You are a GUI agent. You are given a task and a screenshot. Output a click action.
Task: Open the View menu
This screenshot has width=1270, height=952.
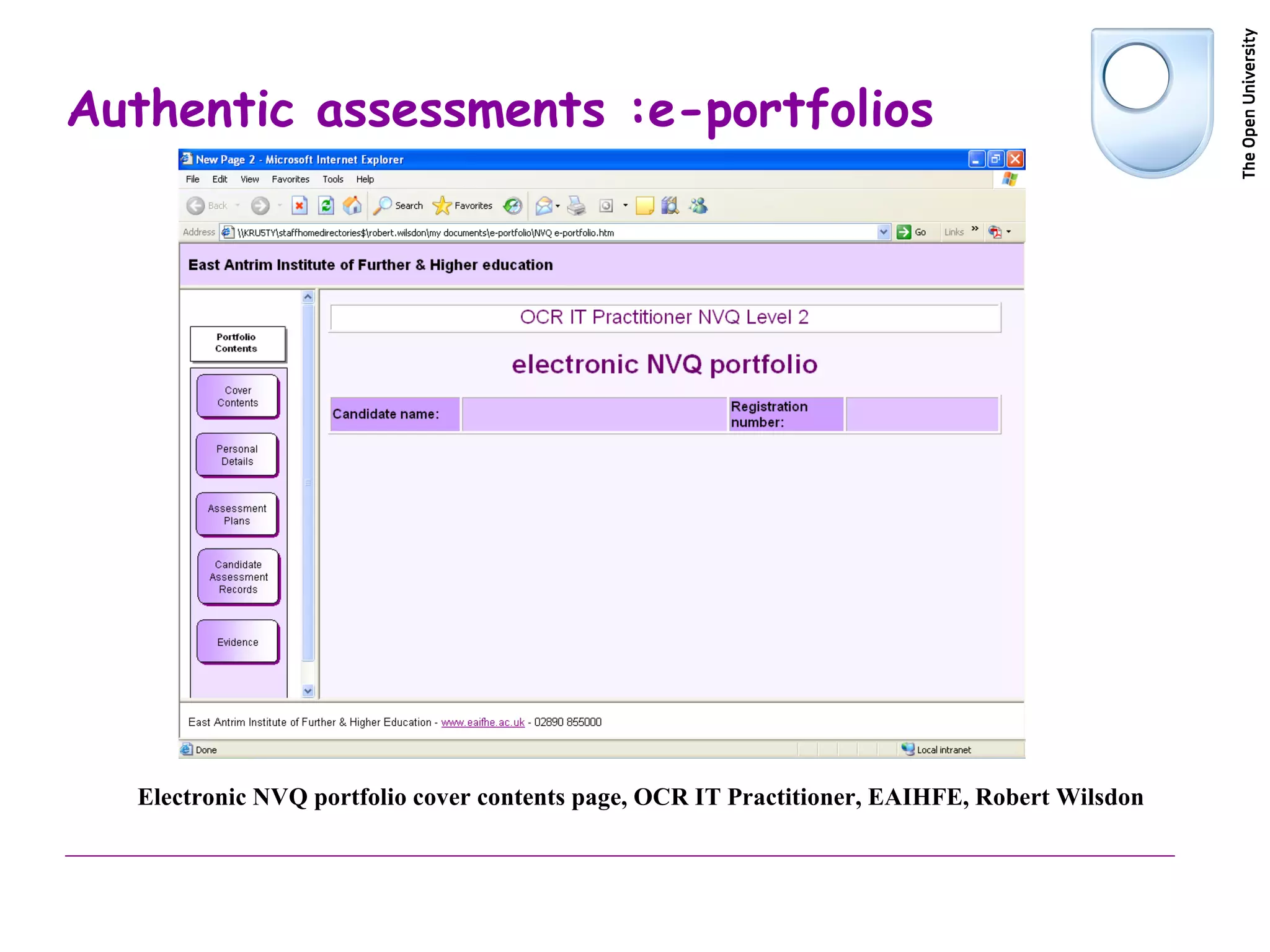250,180
